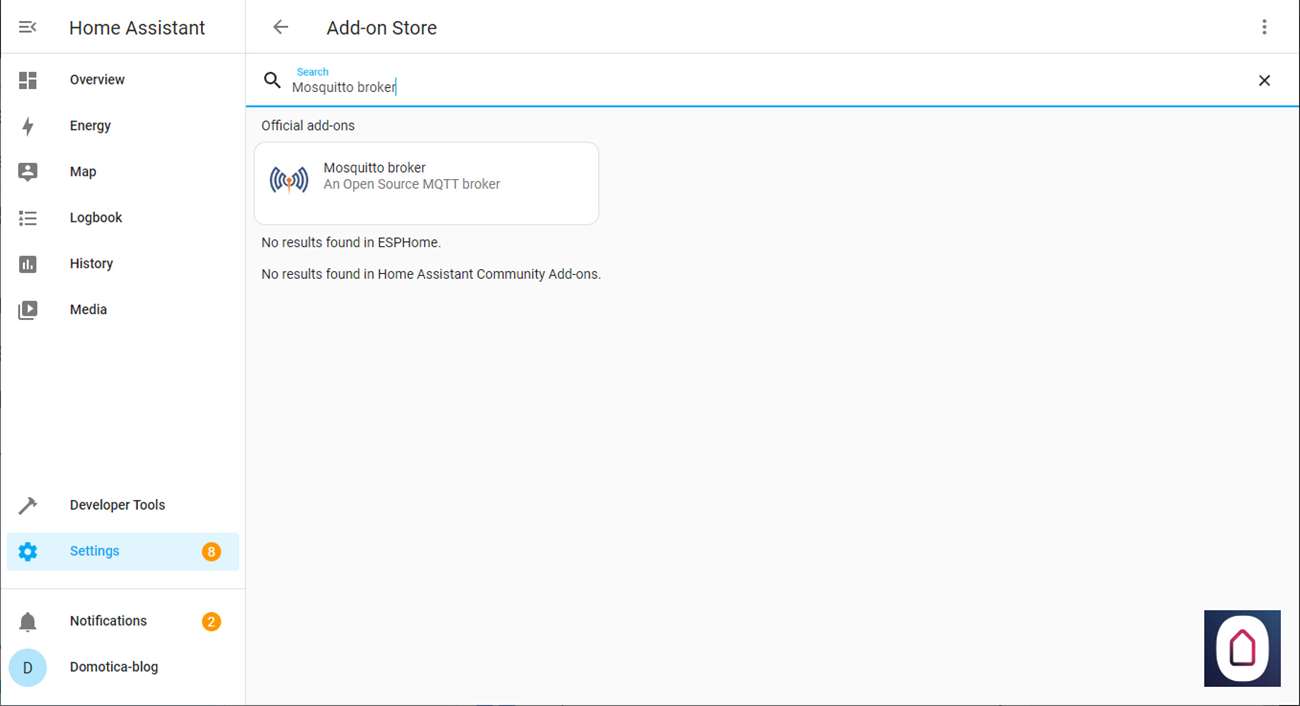The height and width of the screenshot is (706, 1300).
Task: Click the orange Settings badge showing 8
Action: (211, 552)
